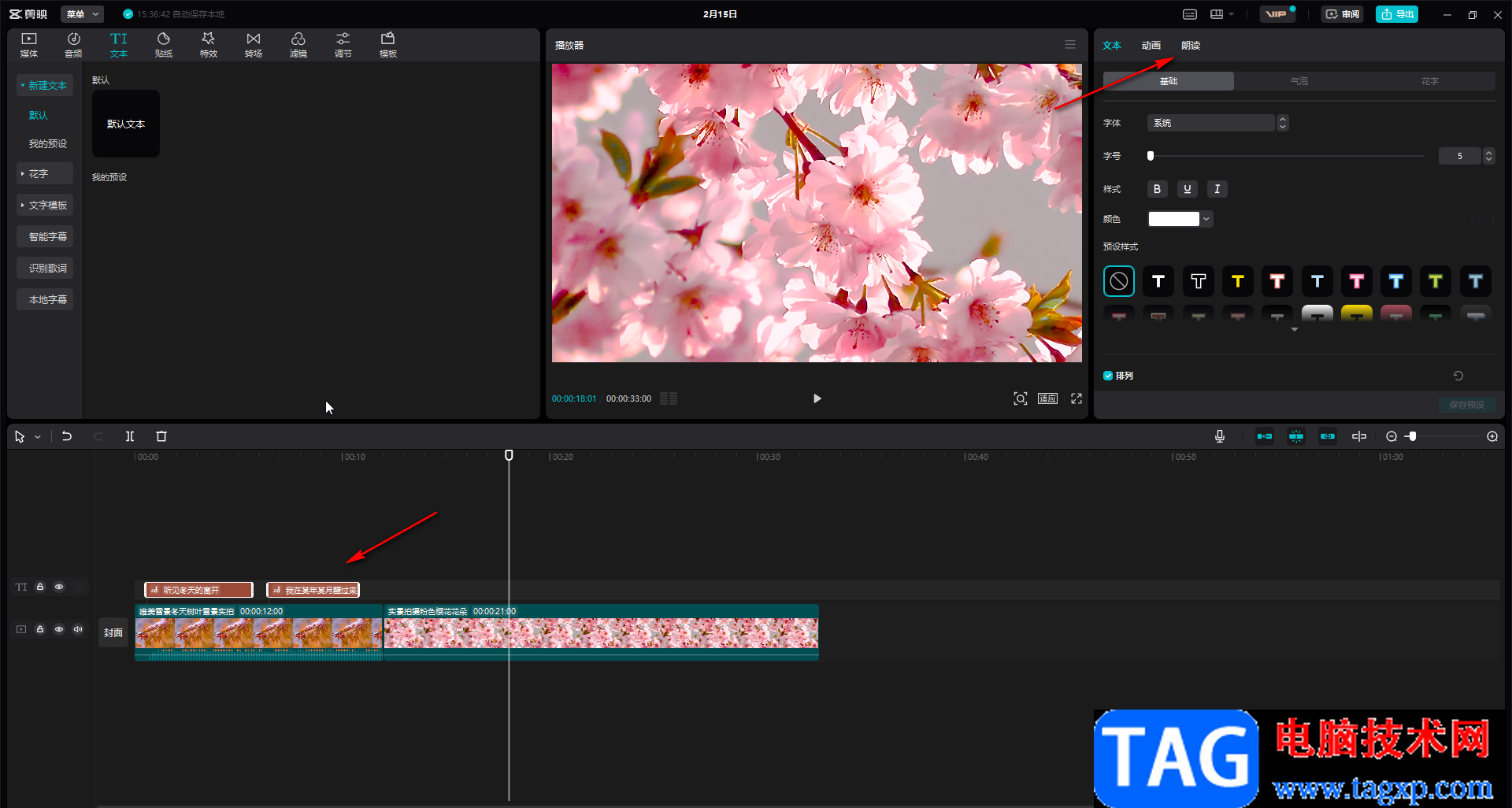1512x808 pixels.
Task: Toggle bold text style
Action: 1157,189
